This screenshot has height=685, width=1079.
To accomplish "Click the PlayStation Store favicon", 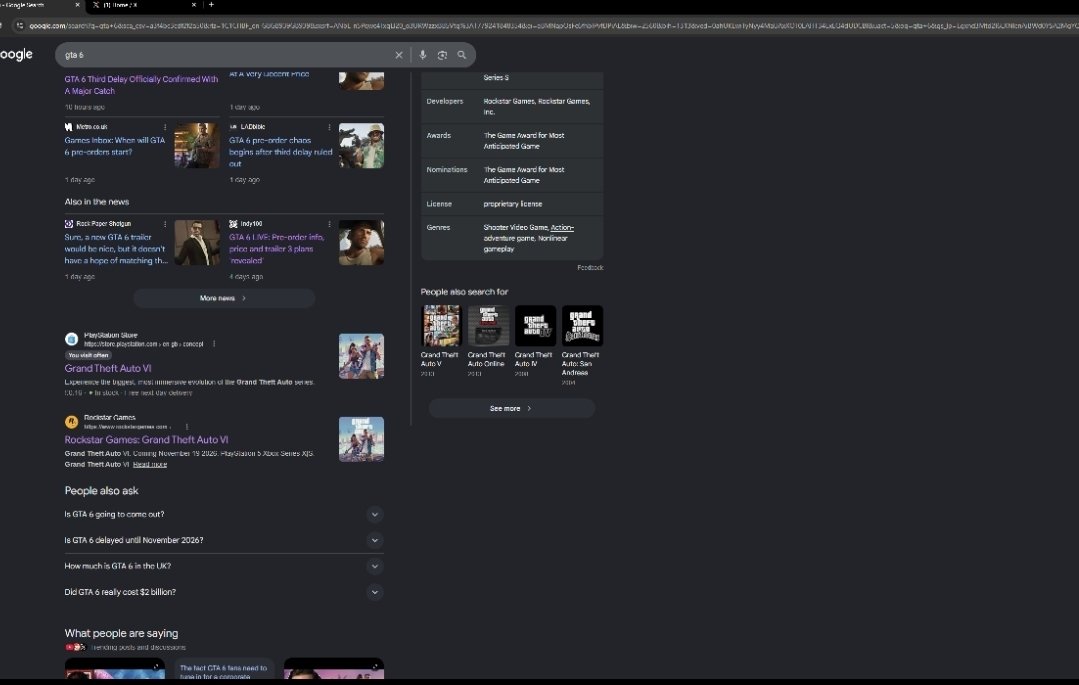I will (71, 339).
